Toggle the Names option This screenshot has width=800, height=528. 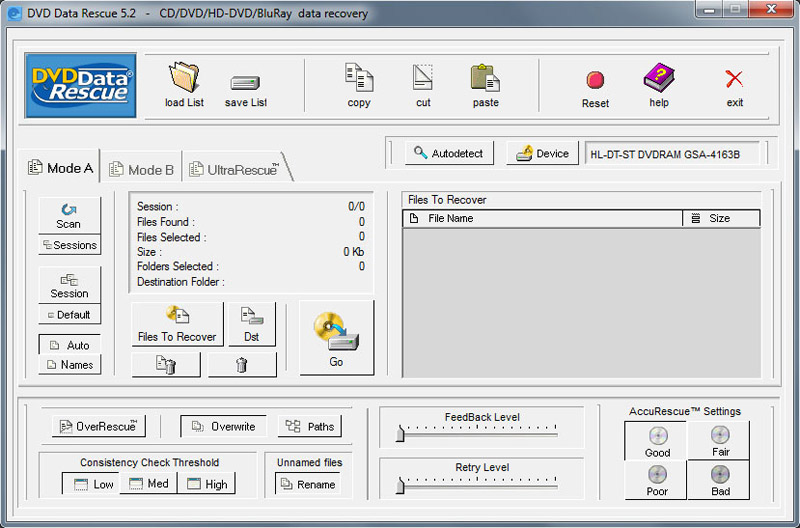[69, 365]
